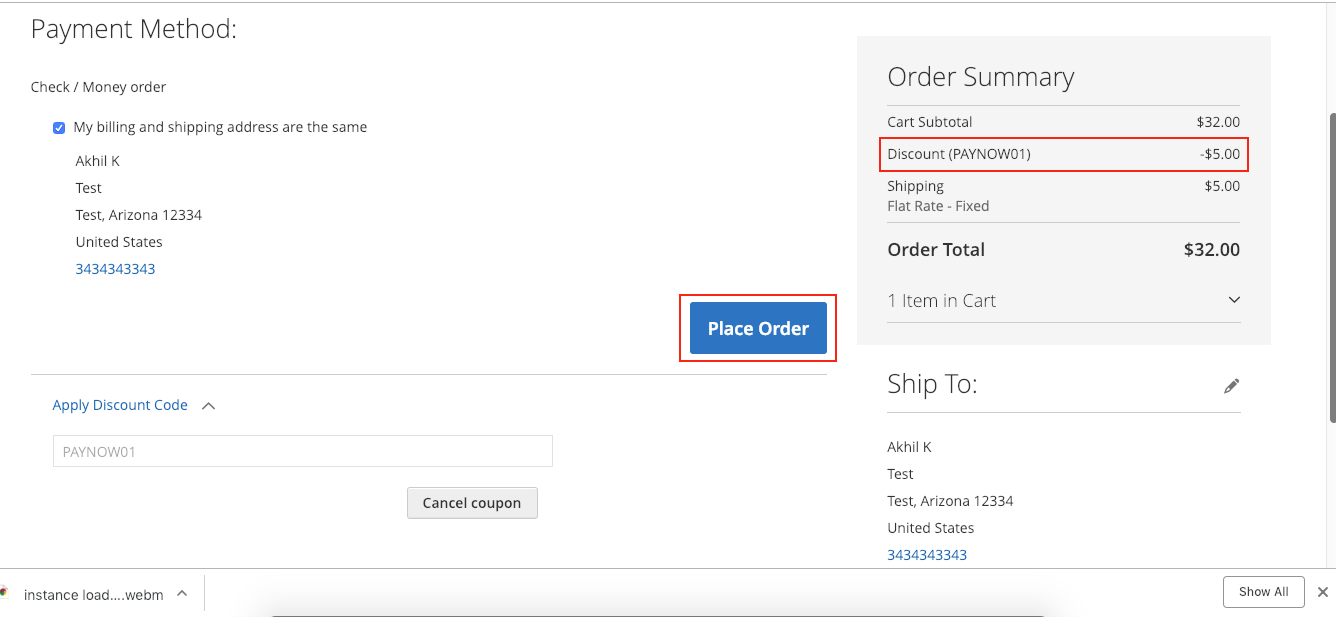Click the Place Order button
Image resolution: width=1336 pixels, height=617 pixels.
click(x=758, y=328)
